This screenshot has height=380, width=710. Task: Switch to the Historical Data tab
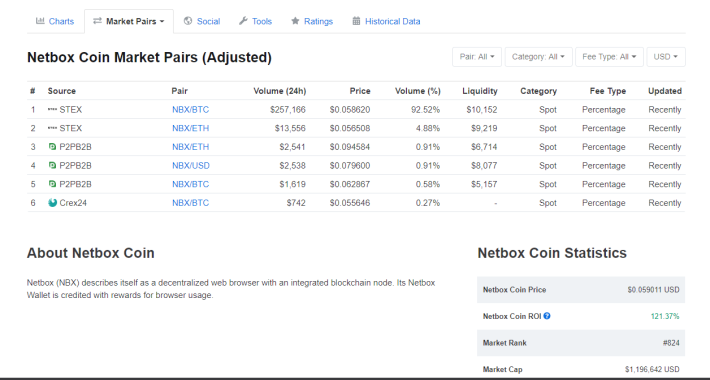tap(386, 21)
